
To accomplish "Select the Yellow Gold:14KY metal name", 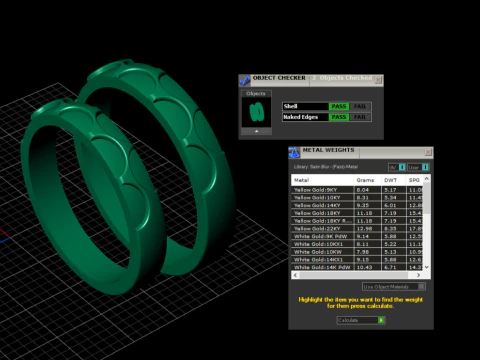I will [317, 205].
